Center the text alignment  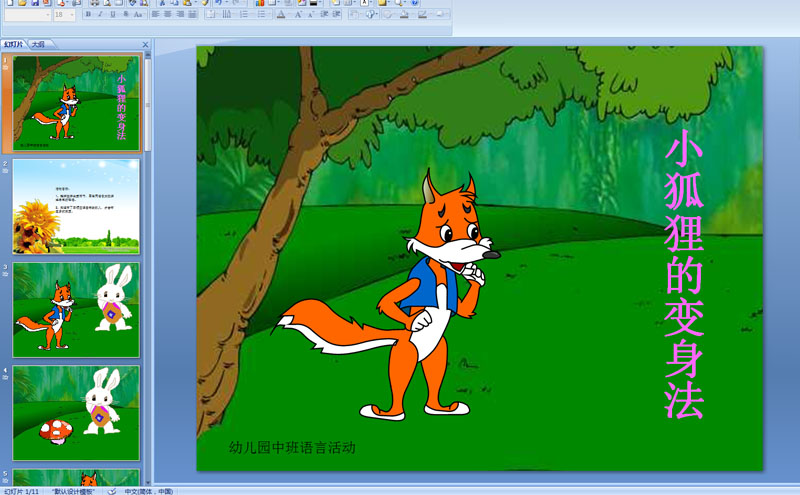coord(168,14)
